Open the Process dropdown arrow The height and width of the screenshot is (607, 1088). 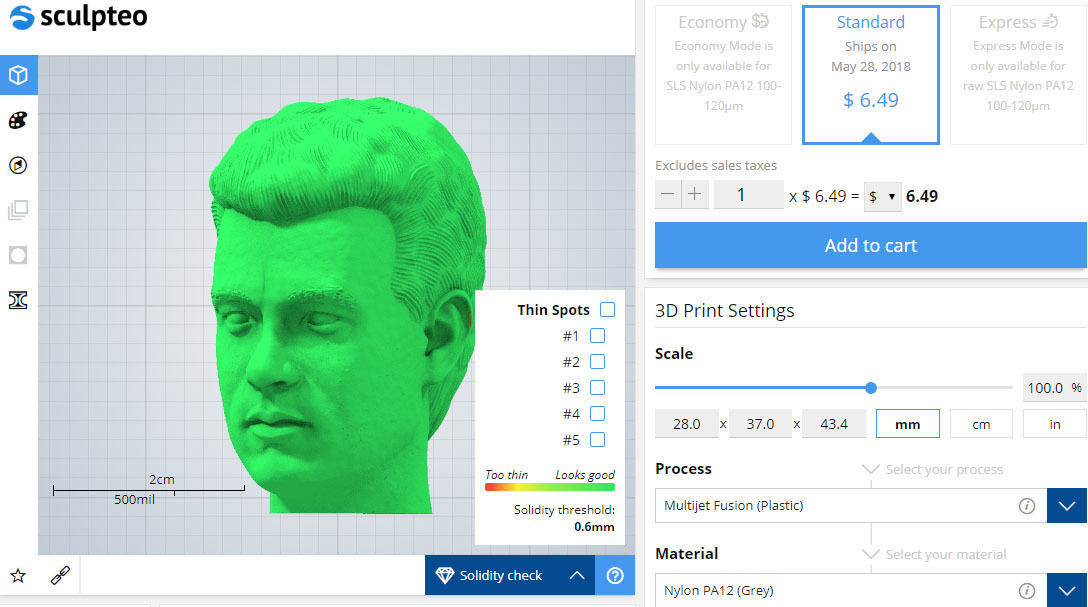click(1066, 506)
